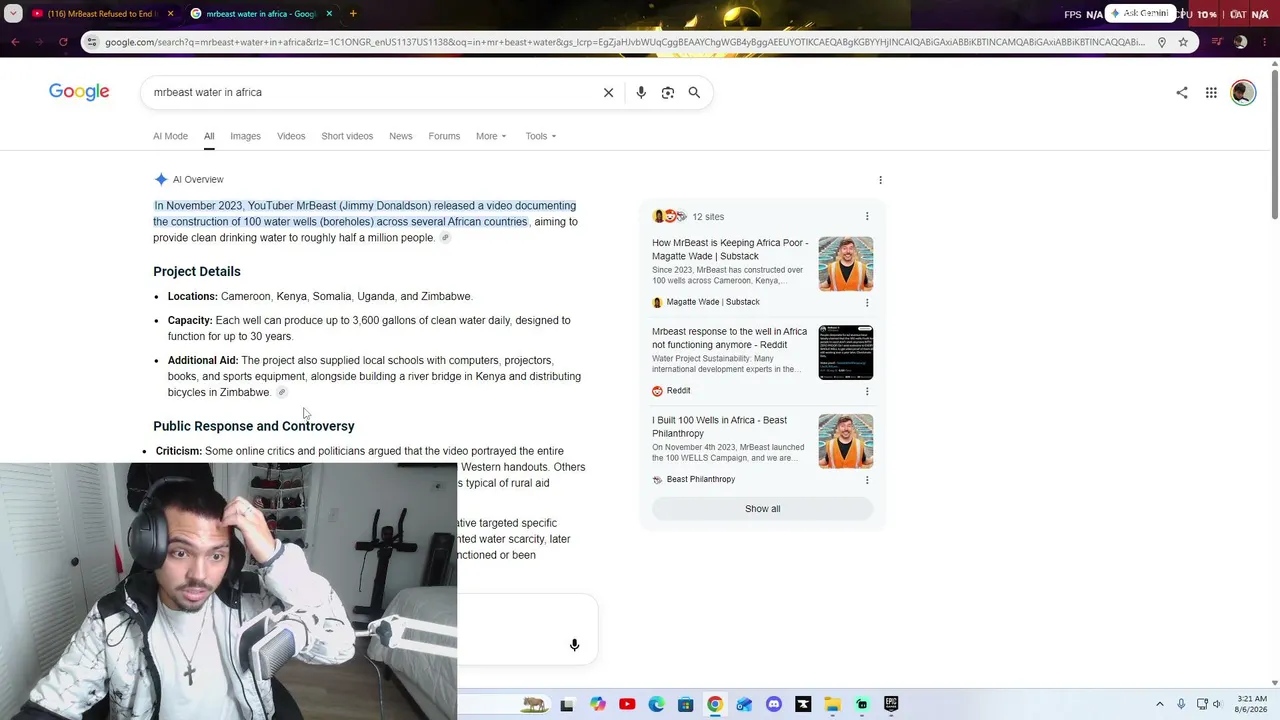This screenshot has width=1280, height=720.
Task: Click the source link icon after opening paragraph
Action: click(445, 238)
